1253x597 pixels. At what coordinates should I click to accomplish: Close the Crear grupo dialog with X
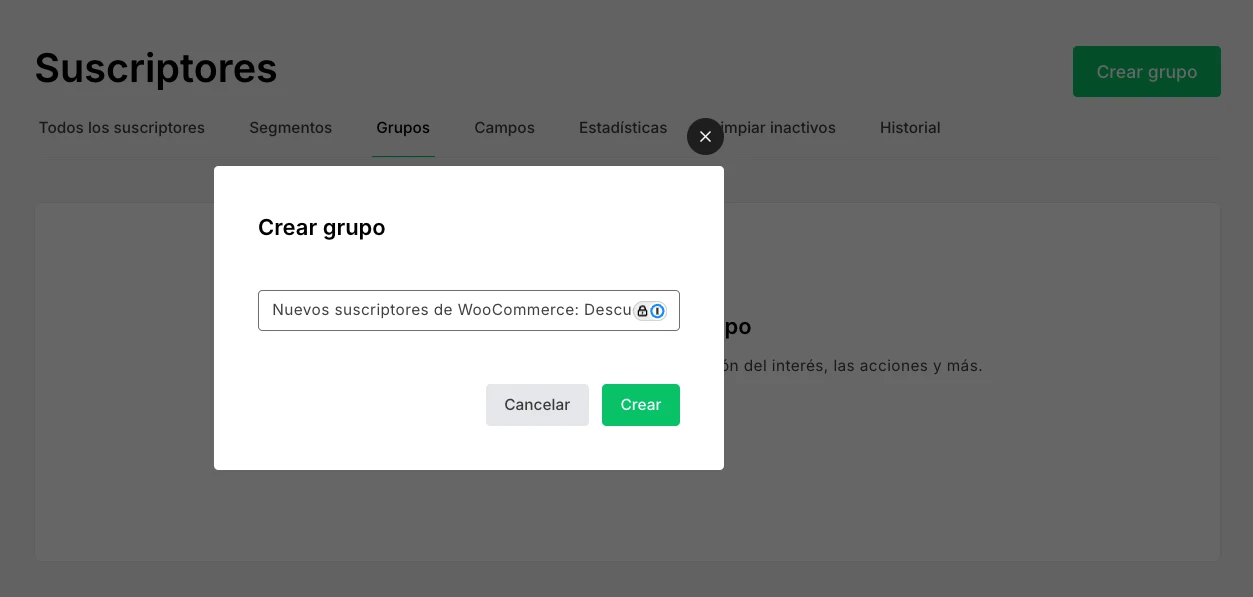705,137
